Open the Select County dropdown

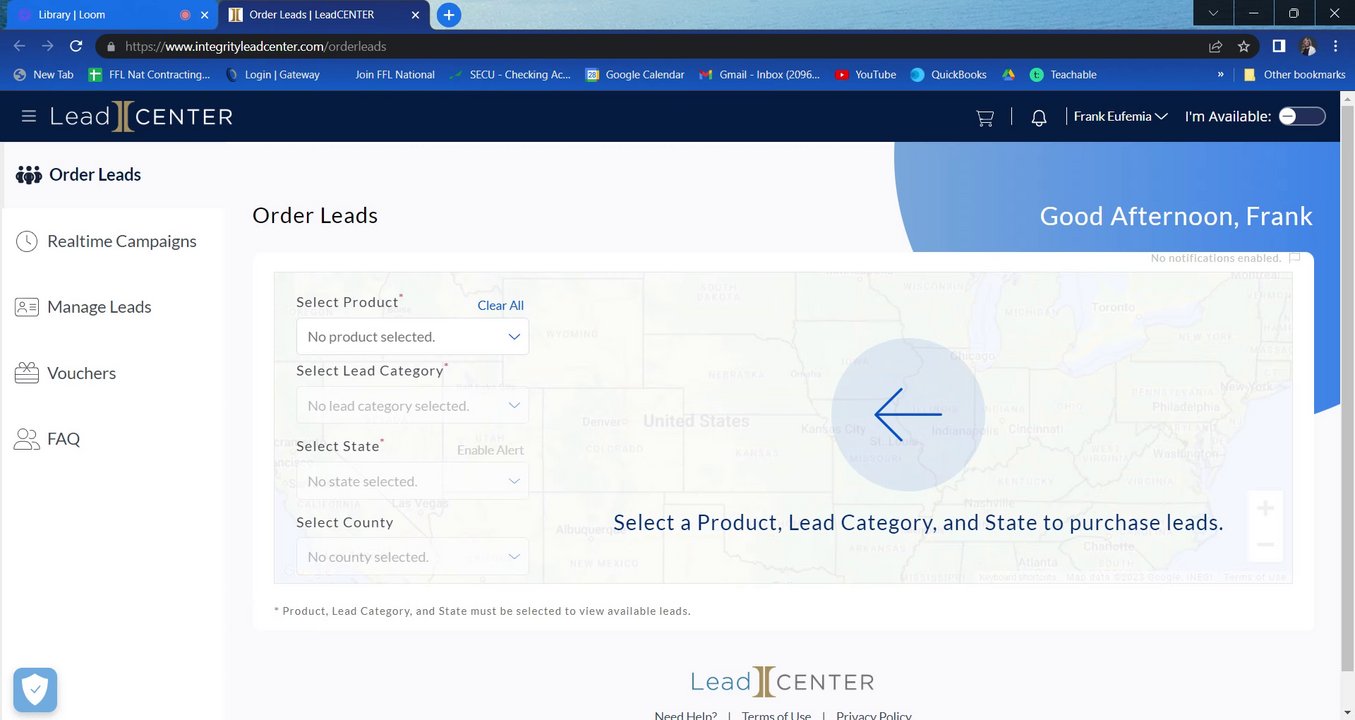pyautogui.click(x=412, y=557)
